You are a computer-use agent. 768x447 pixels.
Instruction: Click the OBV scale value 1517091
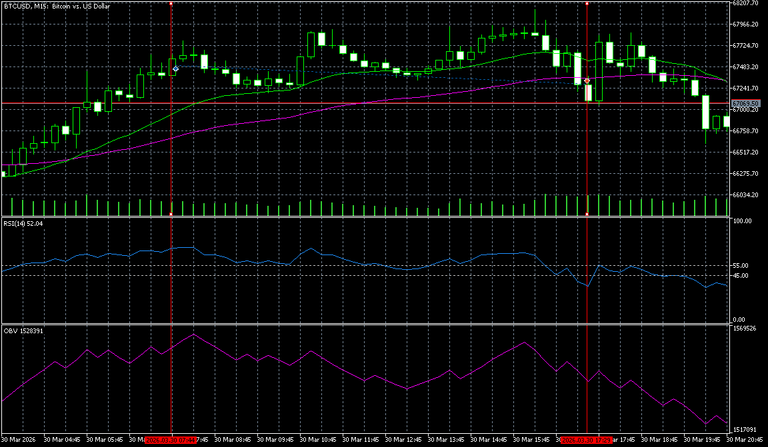[743, 429]
